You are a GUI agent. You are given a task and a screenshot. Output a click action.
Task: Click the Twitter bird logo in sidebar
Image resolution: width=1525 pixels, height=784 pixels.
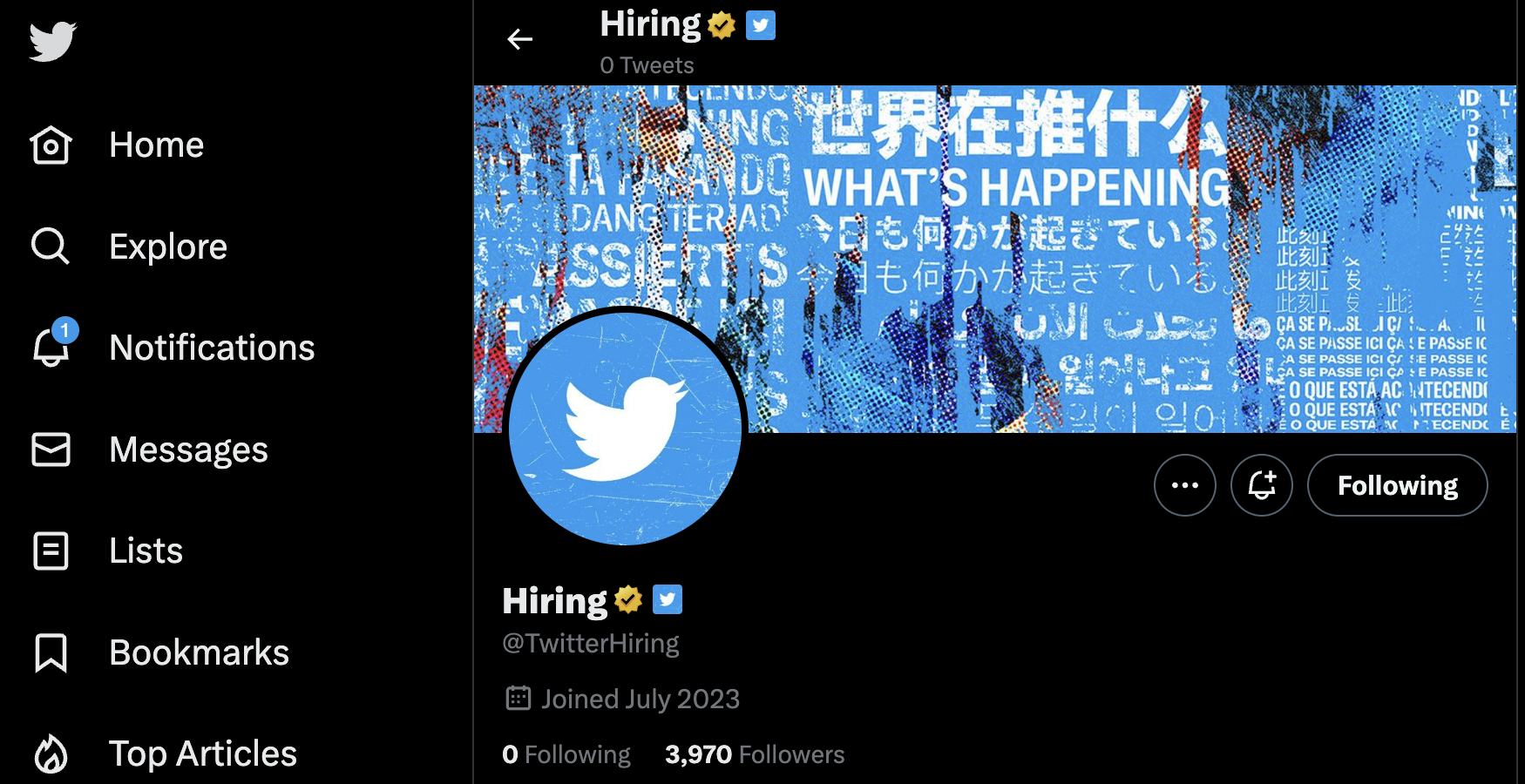(52, 41)
